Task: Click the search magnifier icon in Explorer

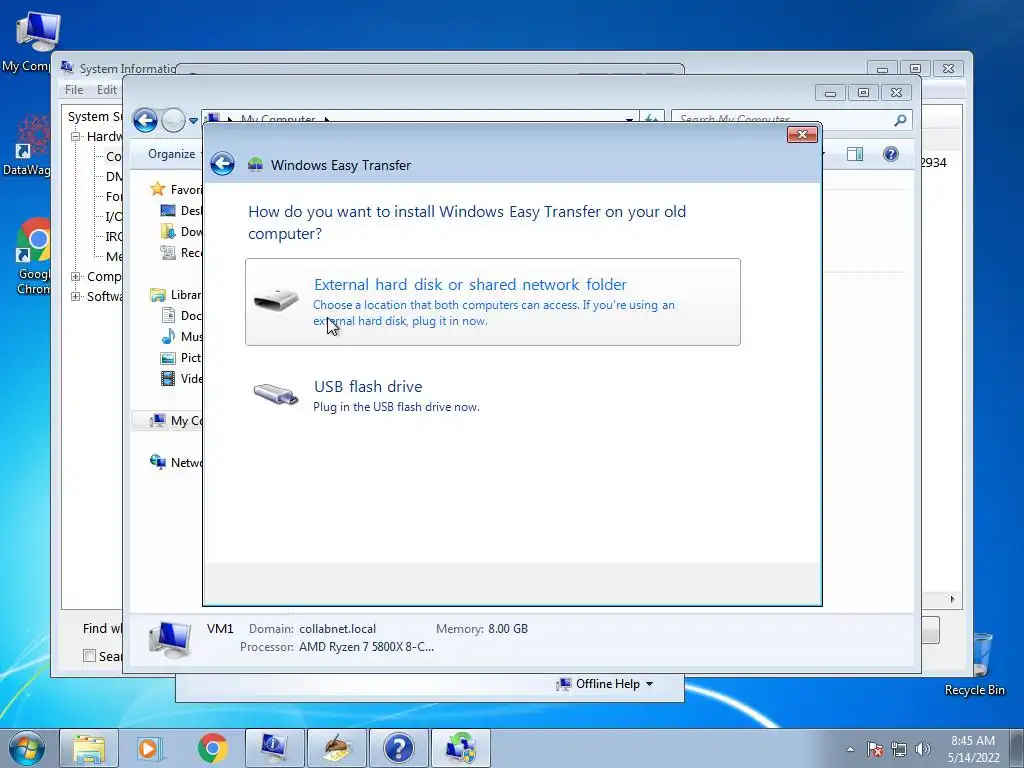Action: 901,120
